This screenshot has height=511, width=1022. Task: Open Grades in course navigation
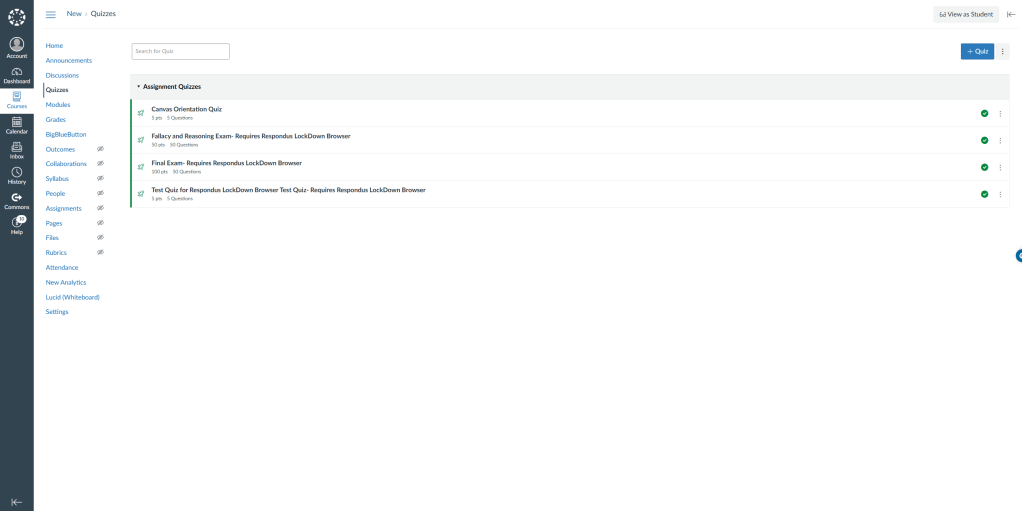[x=56, y=119]
